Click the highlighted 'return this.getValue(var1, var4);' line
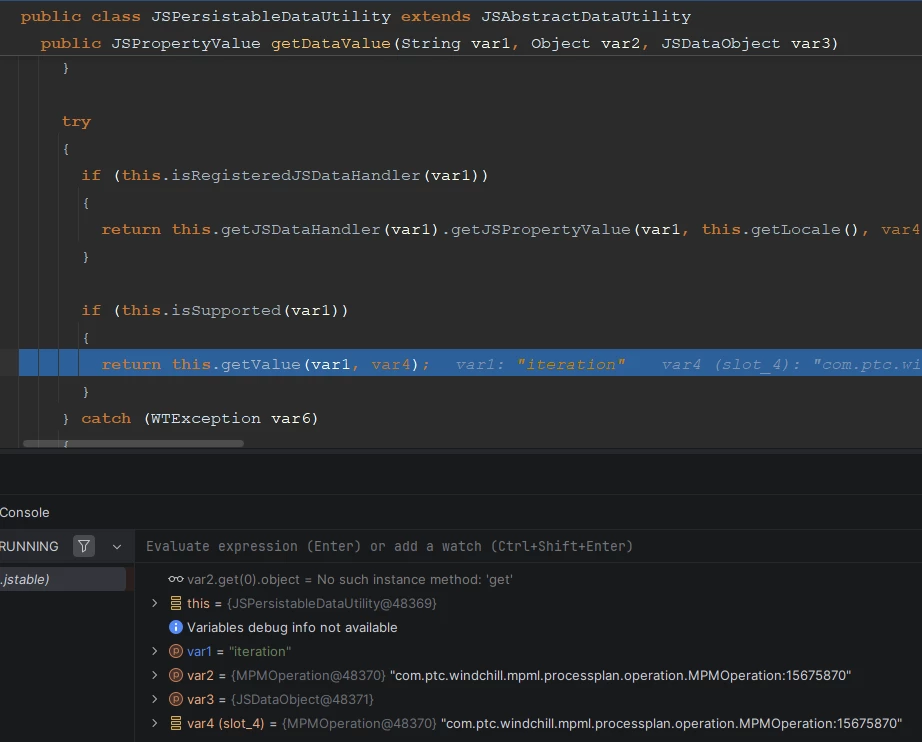 click(x=470, y=364)
